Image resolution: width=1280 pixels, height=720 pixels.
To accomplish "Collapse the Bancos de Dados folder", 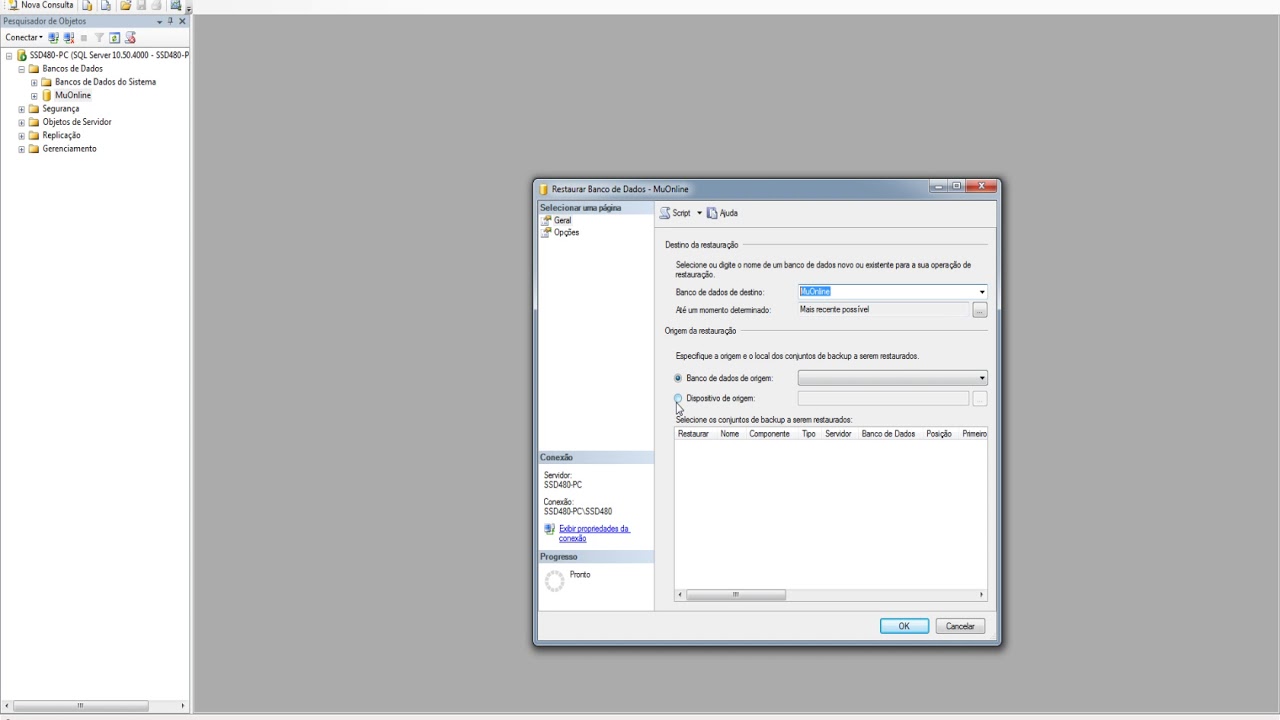I will coord(21,69).
